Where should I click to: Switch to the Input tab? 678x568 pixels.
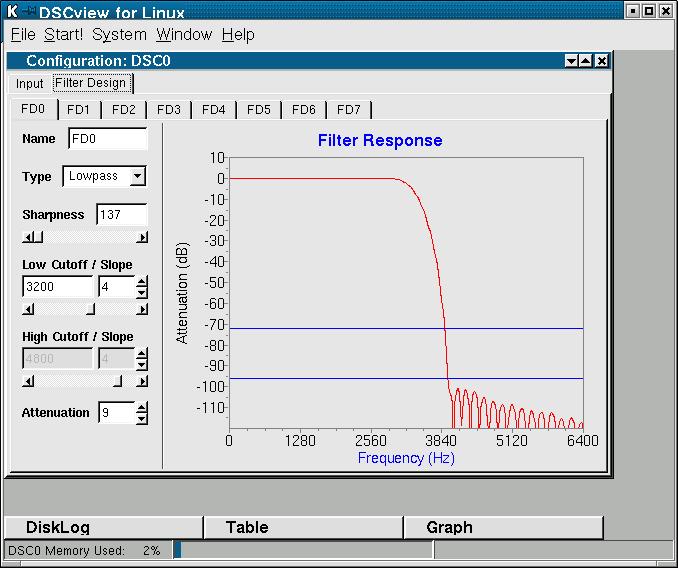pyautogui.click(x=29, y=83)
